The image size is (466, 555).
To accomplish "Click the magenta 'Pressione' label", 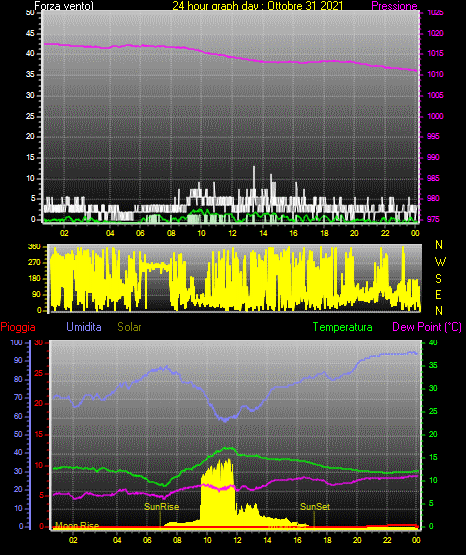I will [x=394, y=6].
